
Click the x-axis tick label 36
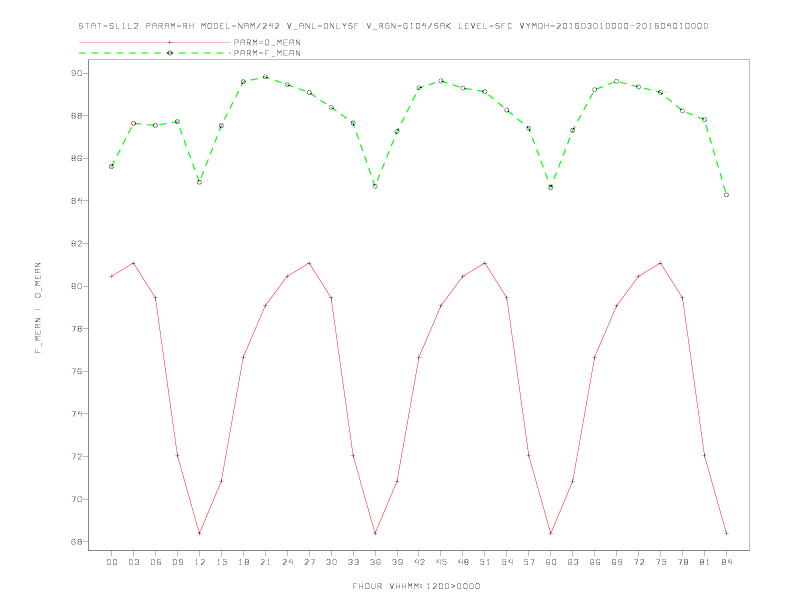(375, 562)
